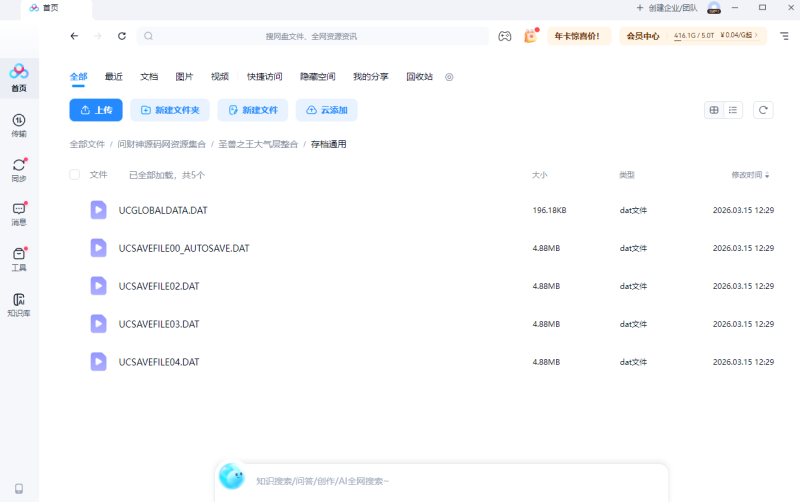Open the 知识库 knowledge base in sidebar
This screenshot has height=502, width=800.
(19, 305)
